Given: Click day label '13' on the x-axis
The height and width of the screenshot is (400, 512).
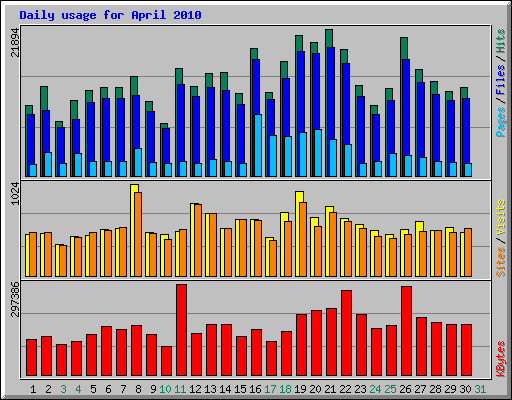Looking at the screenshot, I should coord(210,389).
